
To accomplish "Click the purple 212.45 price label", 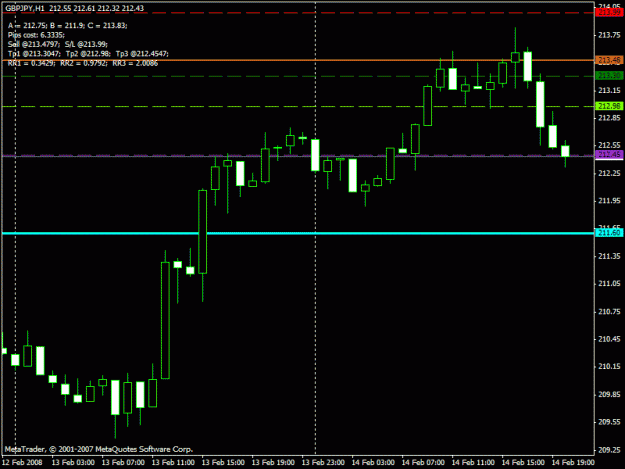I will point(609,155).
